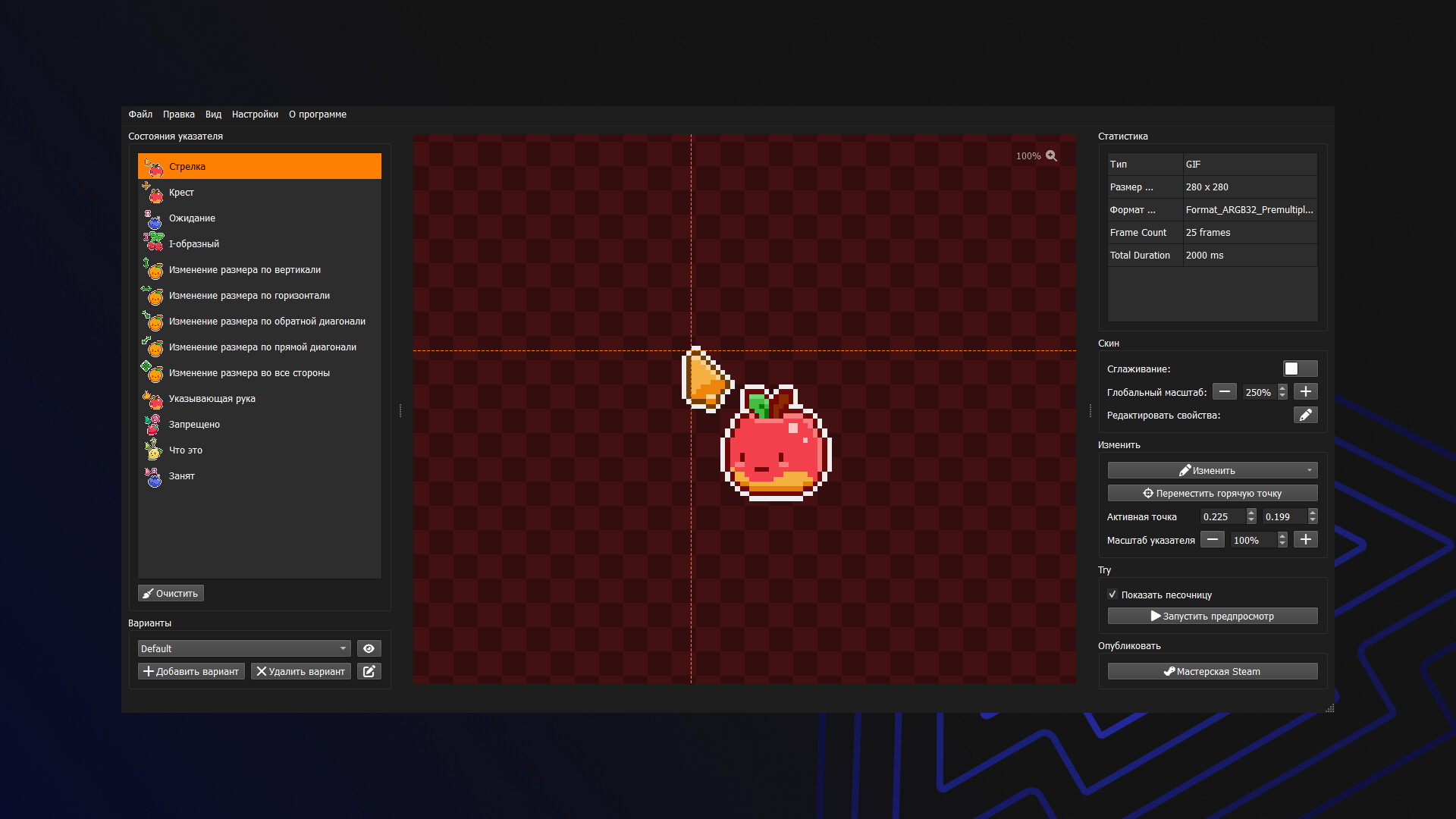This screenshot has width=1456, height=819.
Task: Decrease pointer scale with minus button
Action: point(1213,539)
